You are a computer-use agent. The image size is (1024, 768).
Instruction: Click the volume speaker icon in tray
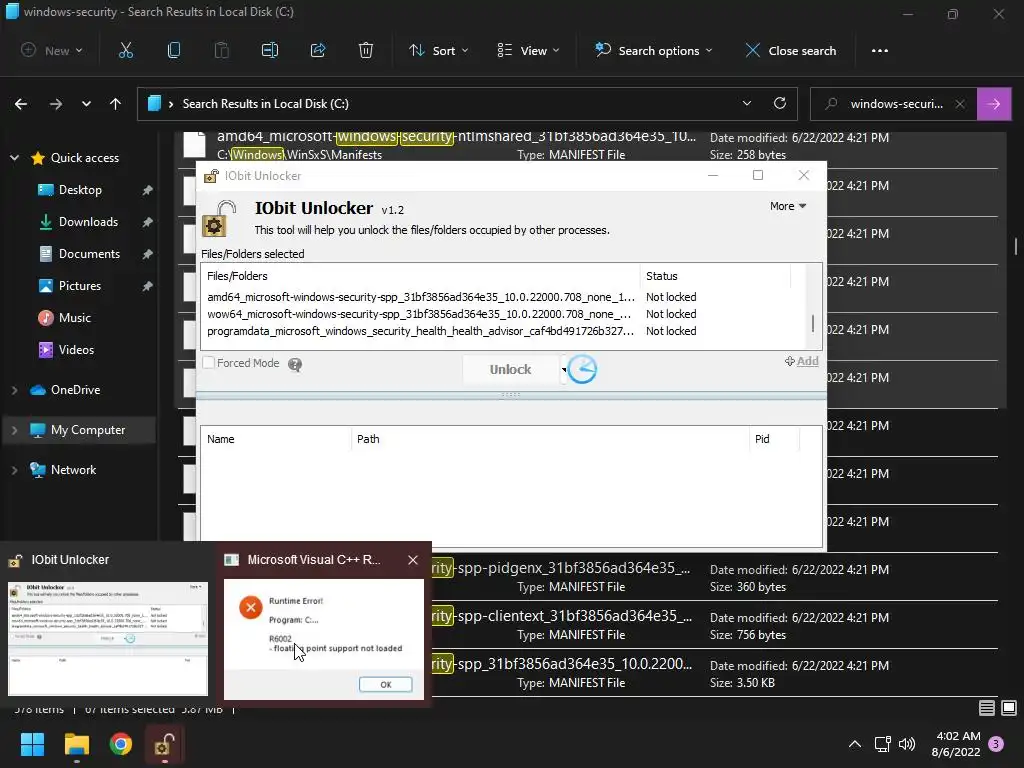tap(907, 744)
